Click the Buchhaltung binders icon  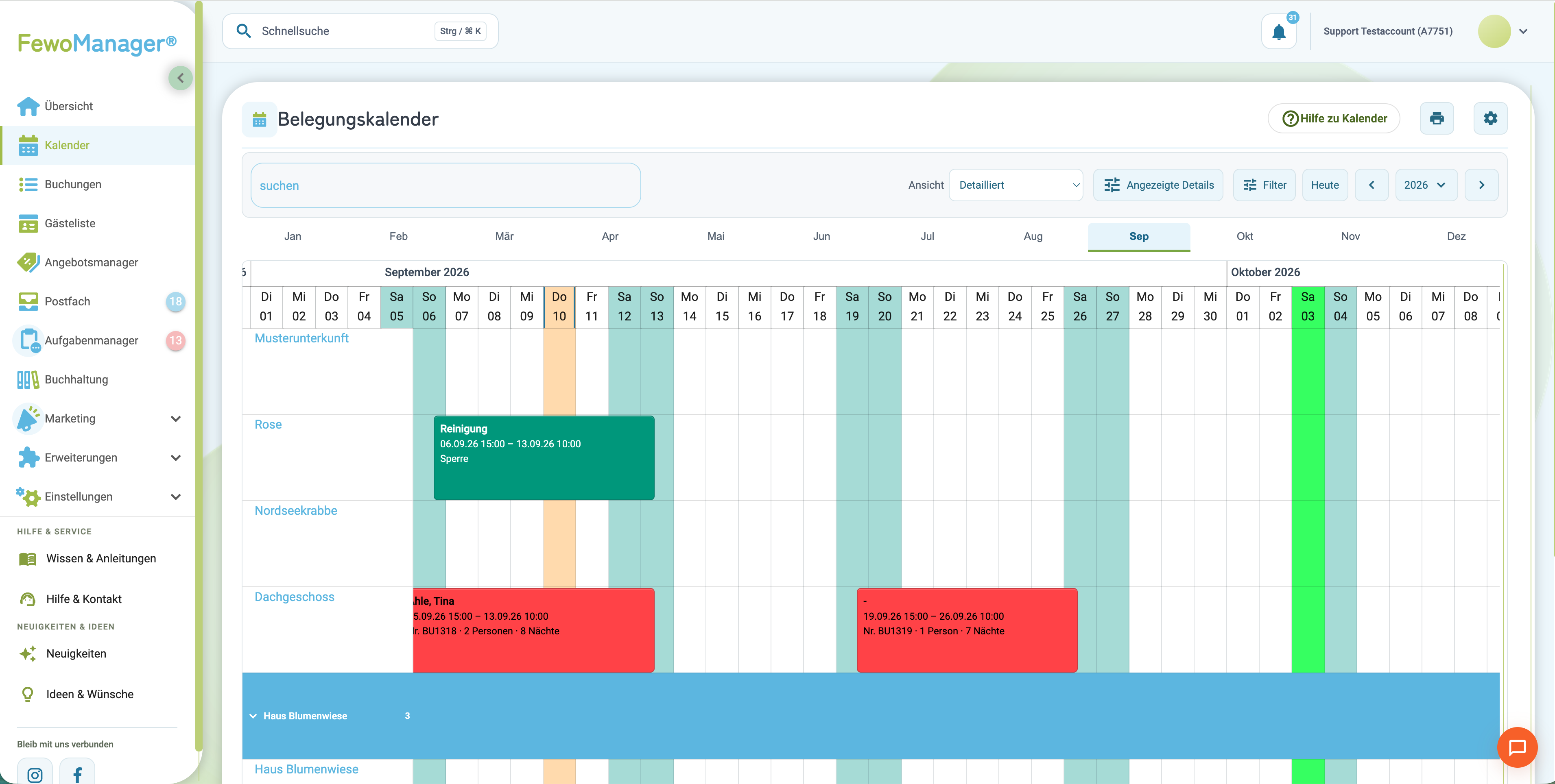[28, 380]
